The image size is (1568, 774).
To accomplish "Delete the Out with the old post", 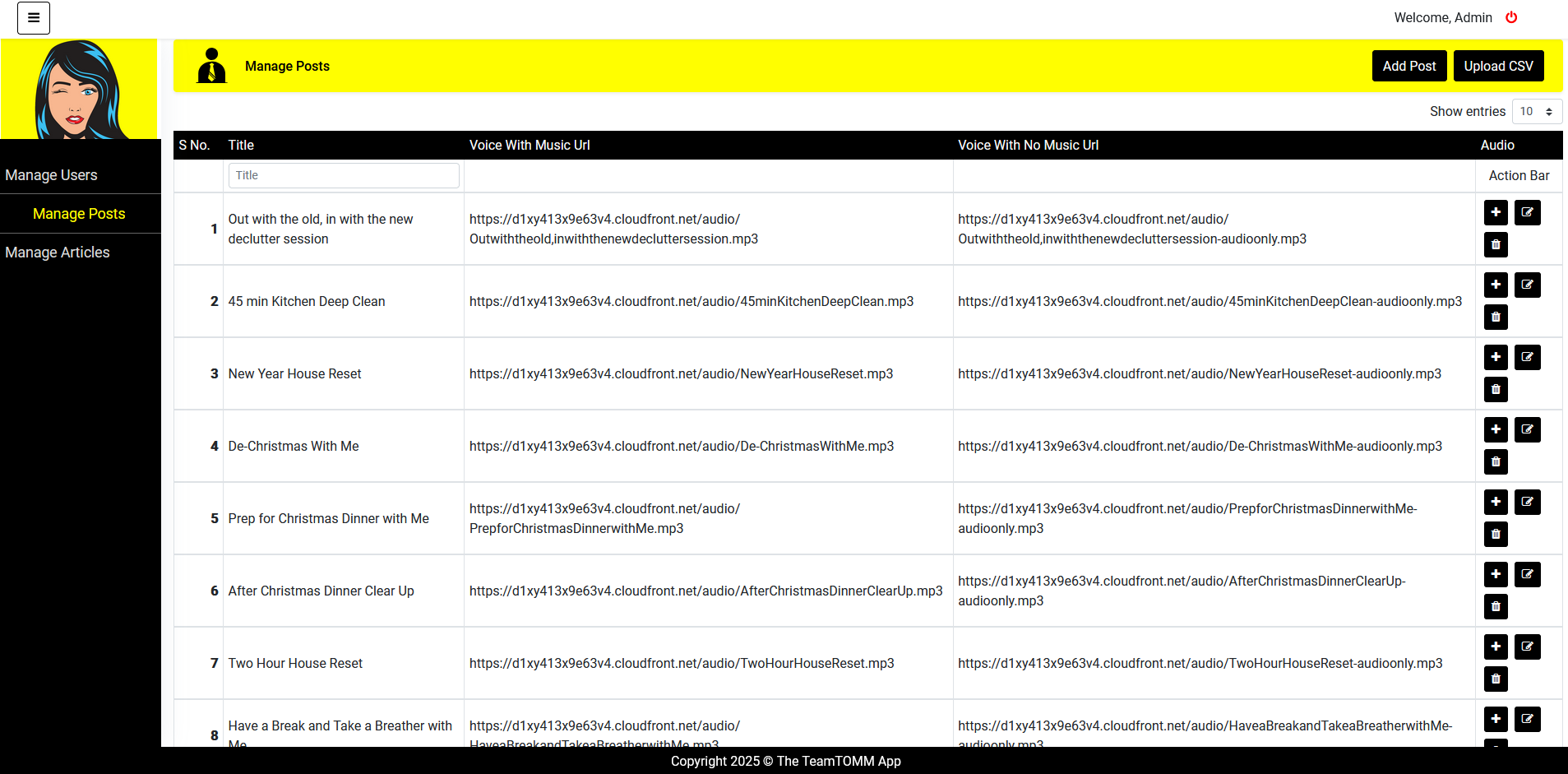I will 1496,244.
